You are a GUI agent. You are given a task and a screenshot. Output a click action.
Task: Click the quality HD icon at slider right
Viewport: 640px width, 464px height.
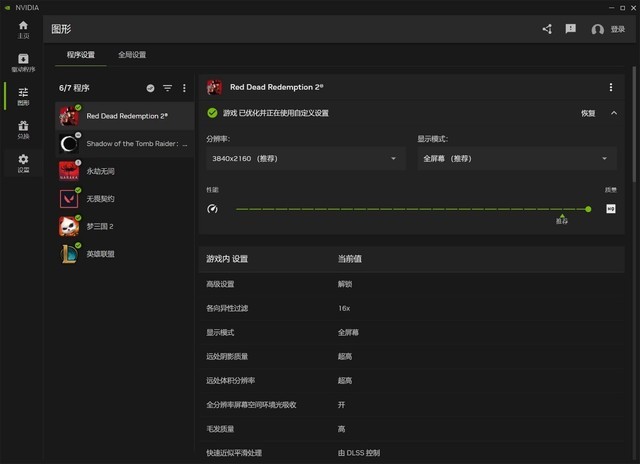tap(611, 209)
